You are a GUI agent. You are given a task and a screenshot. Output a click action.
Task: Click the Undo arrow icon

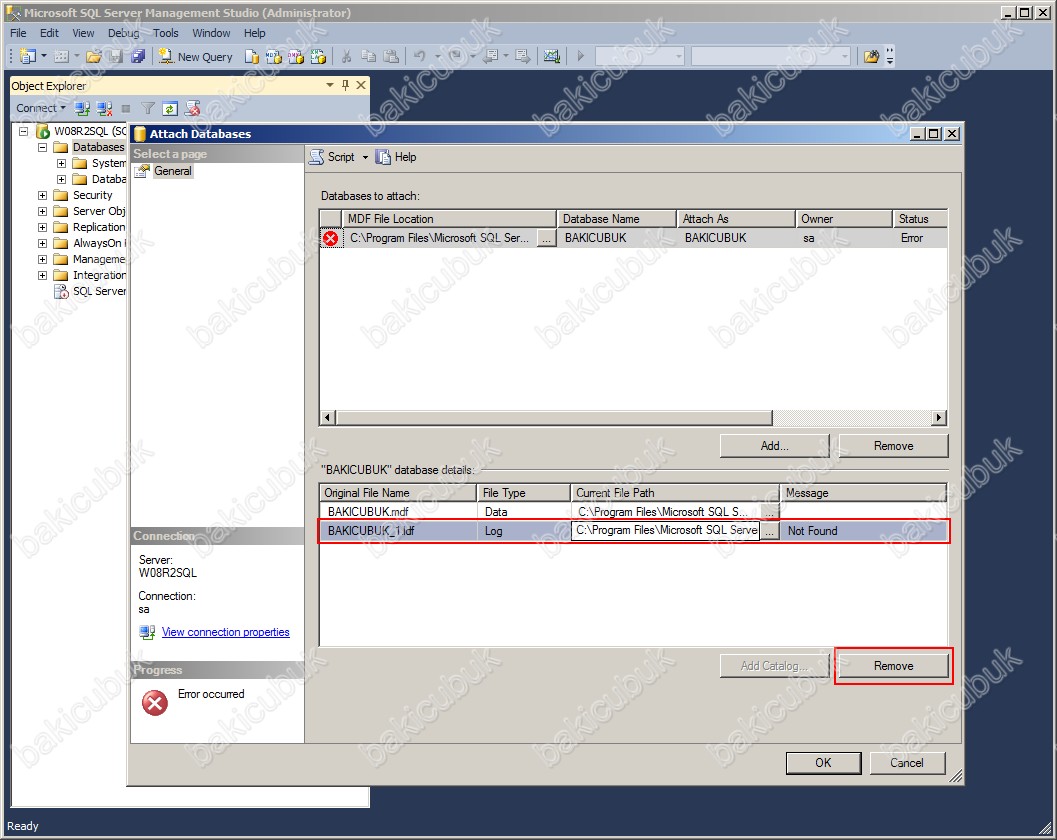(419, 57)
